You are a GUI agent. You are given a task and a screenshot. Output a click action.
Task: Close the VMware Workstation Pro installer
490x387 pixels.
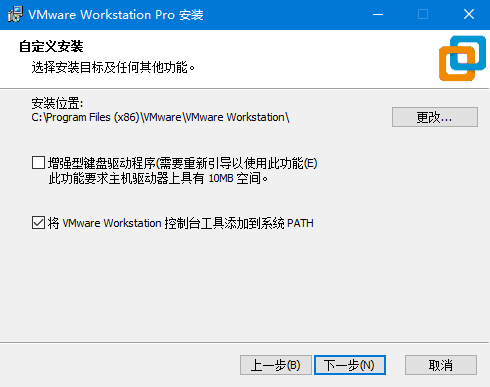point(469,14)
